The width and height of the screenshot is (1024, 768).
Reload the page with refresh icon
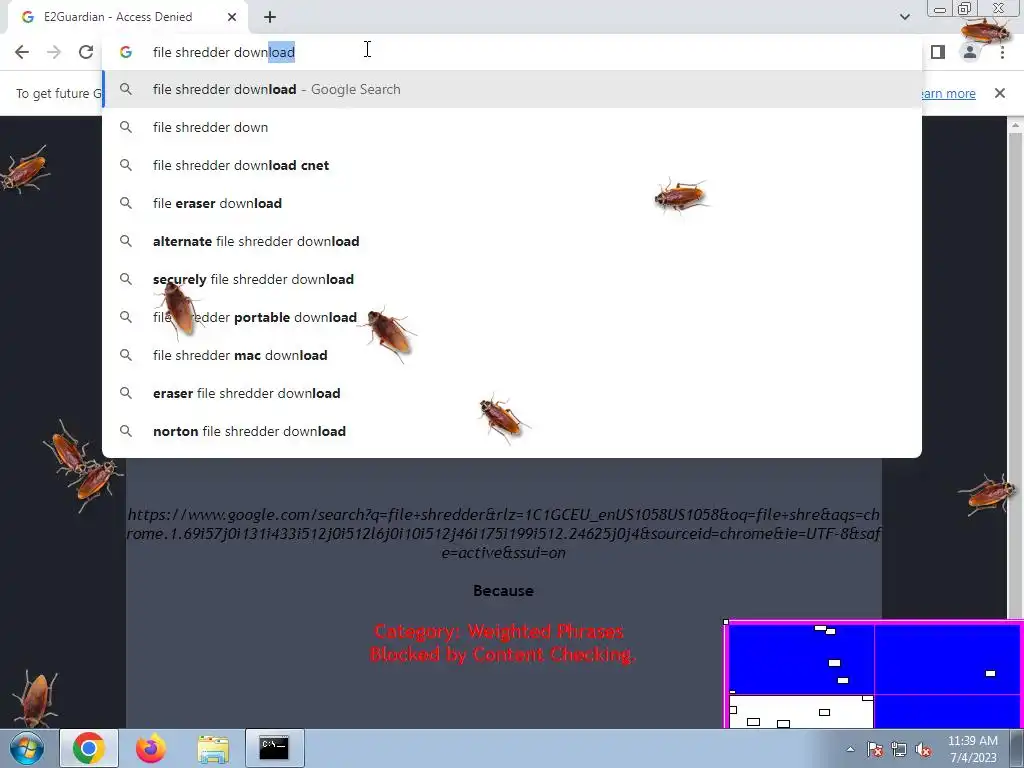tap(86, 52)
